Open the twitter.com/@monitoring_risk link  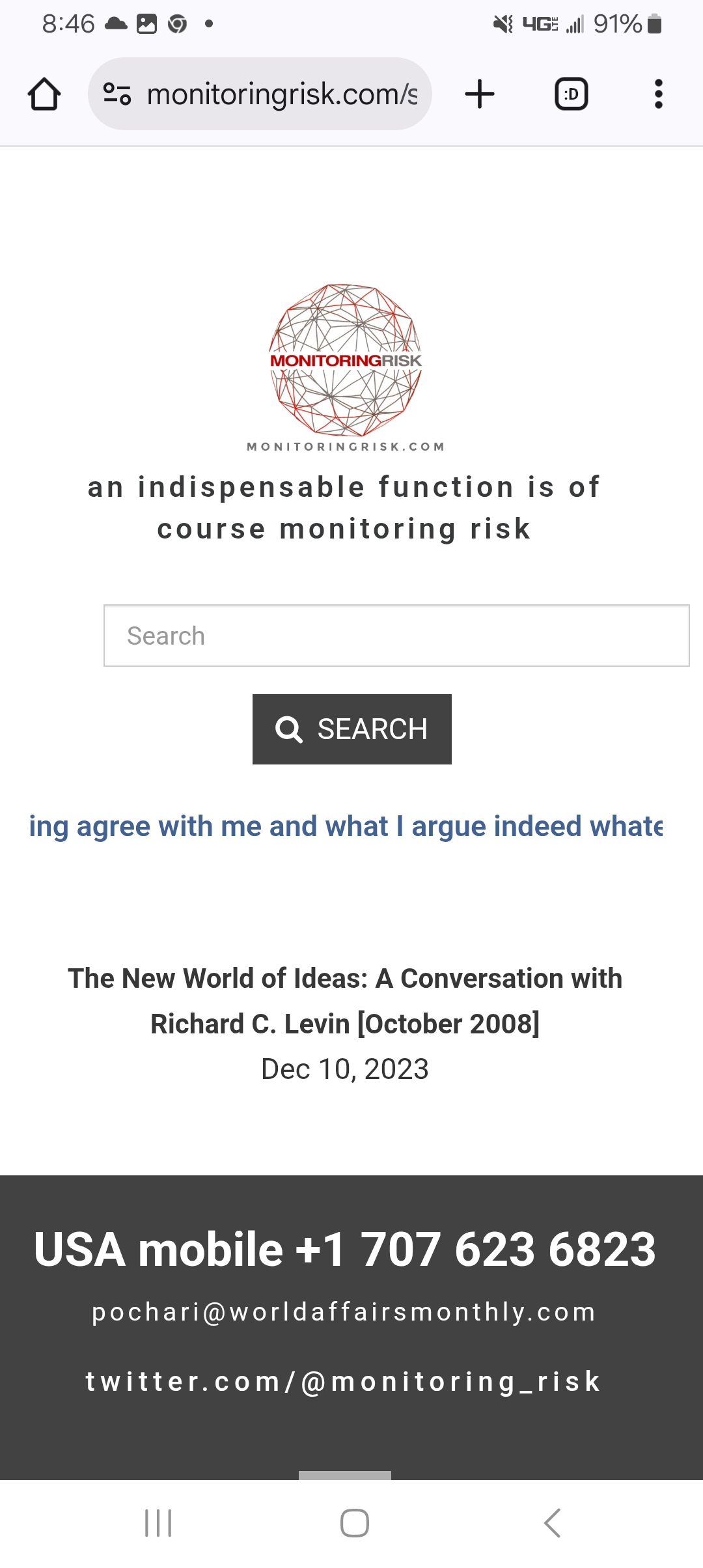point(343,1381)
